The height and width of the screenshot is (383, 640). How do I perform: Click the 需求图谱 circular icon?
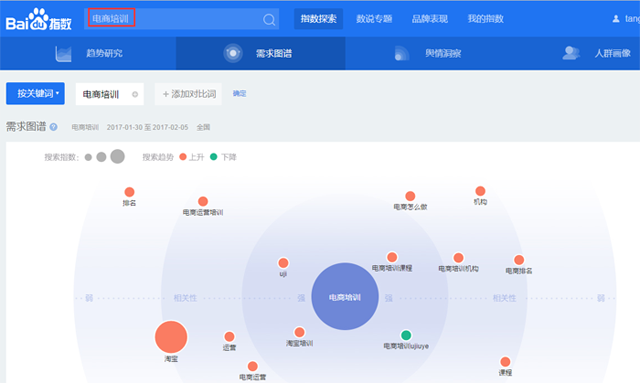233,53
